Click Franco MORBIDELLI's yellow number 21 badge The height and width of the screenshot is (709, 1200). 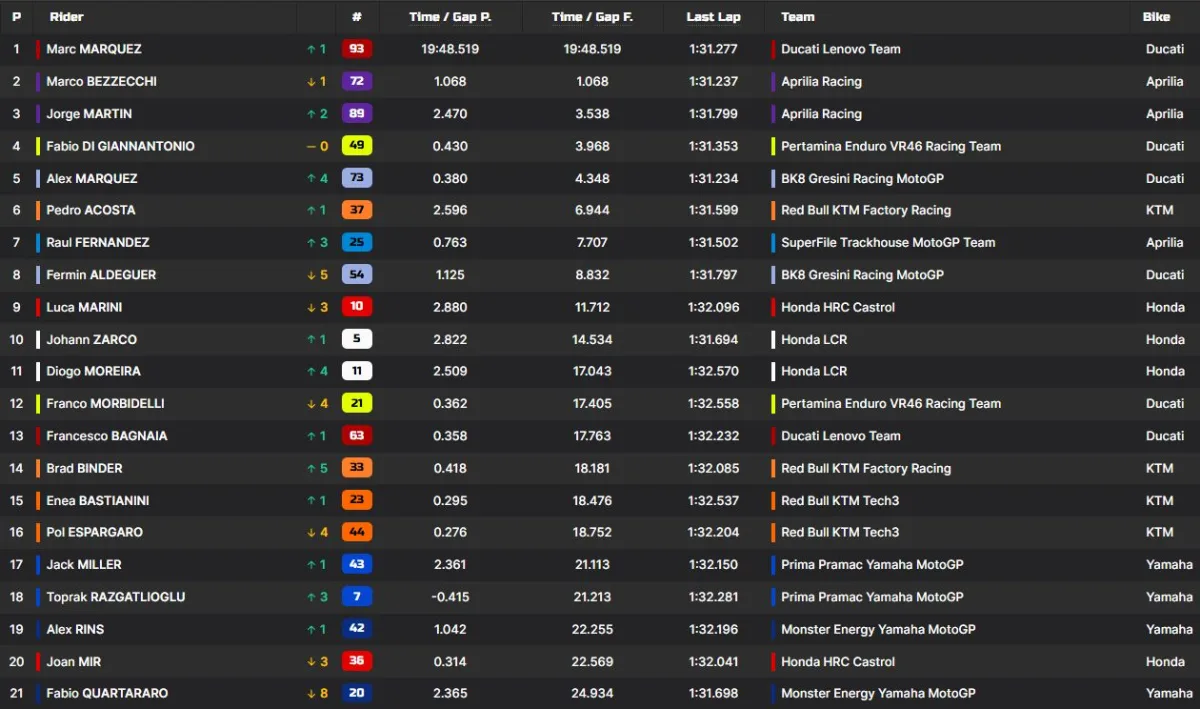(357, 404)
